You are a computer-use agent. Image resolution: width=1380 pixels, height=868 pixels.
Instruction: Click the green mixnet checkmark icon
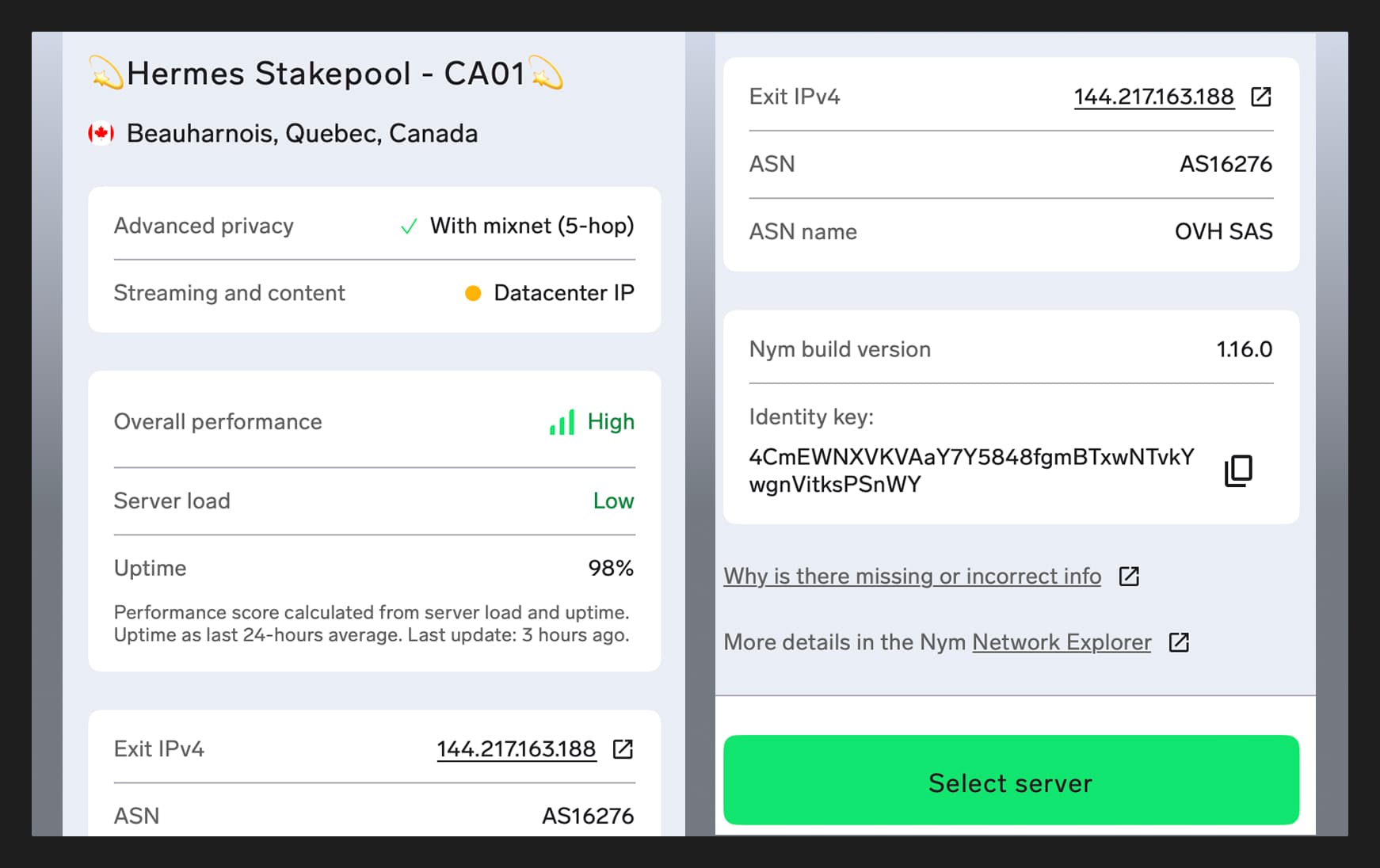409,227
